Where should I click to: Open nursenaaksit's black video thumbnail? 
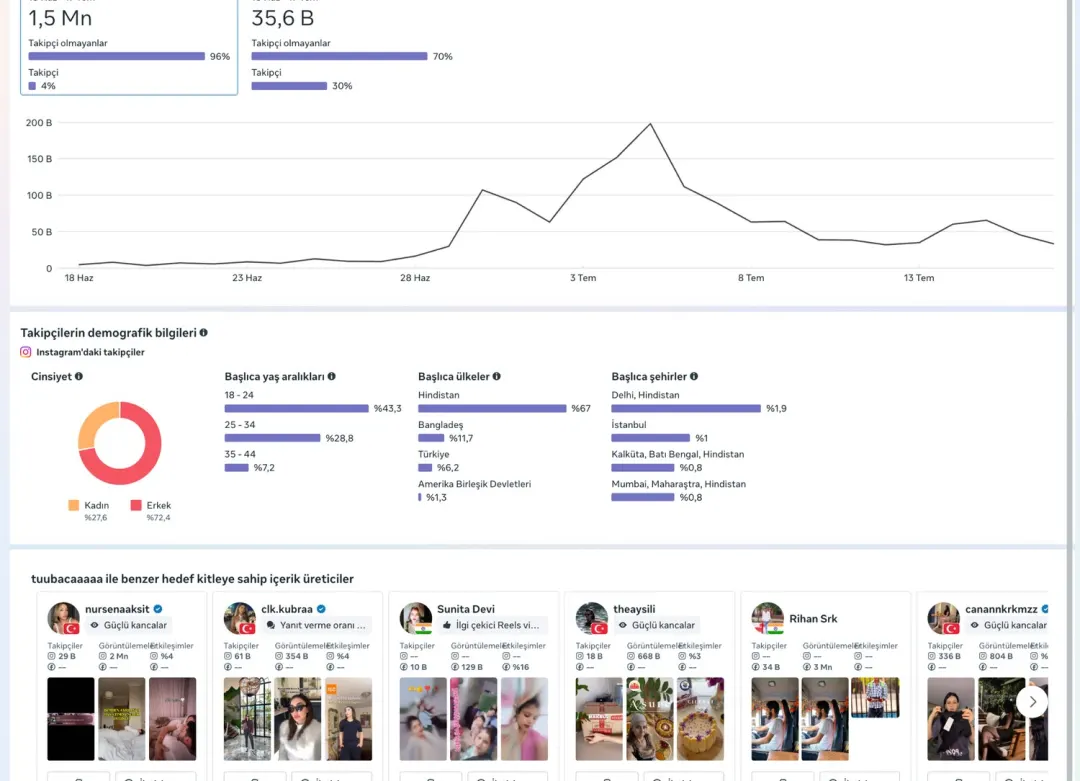click(x=71, y=718)
